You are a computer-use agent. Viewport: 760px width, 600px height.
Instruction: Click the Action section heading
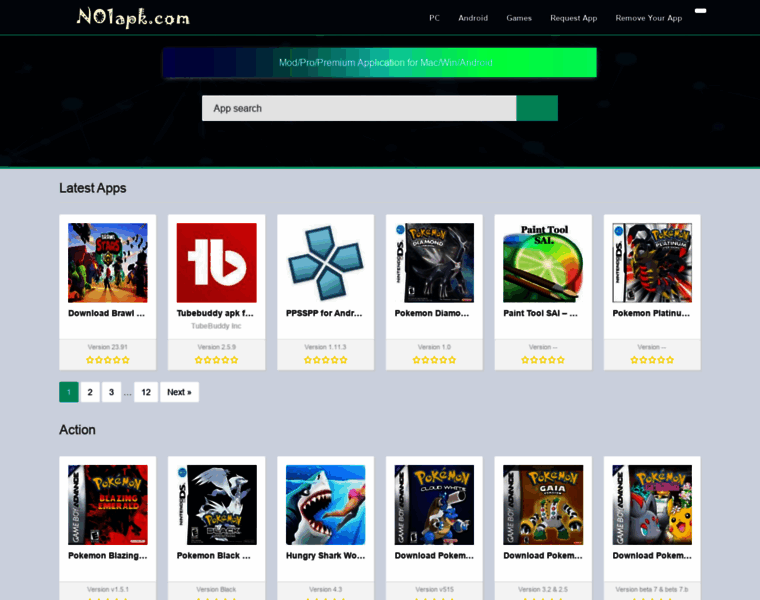coord(77,430)
